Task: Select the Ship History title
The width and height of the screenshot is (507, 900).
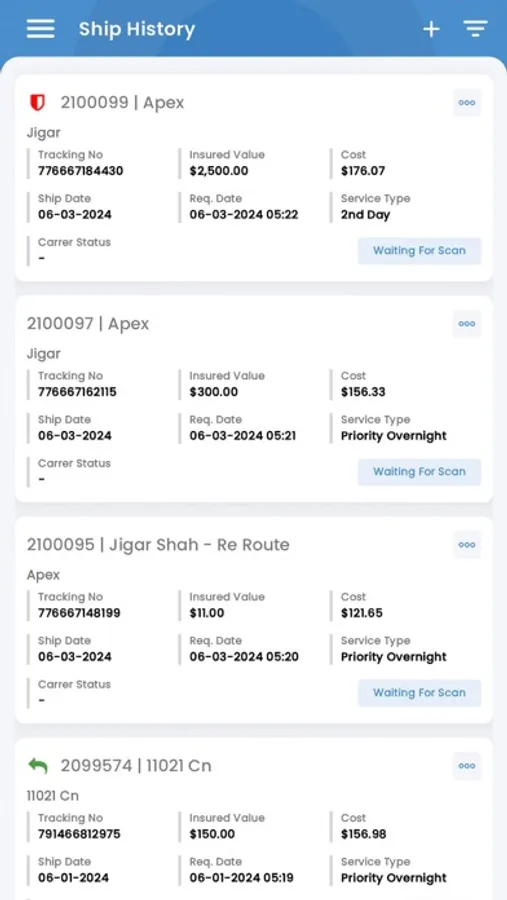Action: point(137,29)
